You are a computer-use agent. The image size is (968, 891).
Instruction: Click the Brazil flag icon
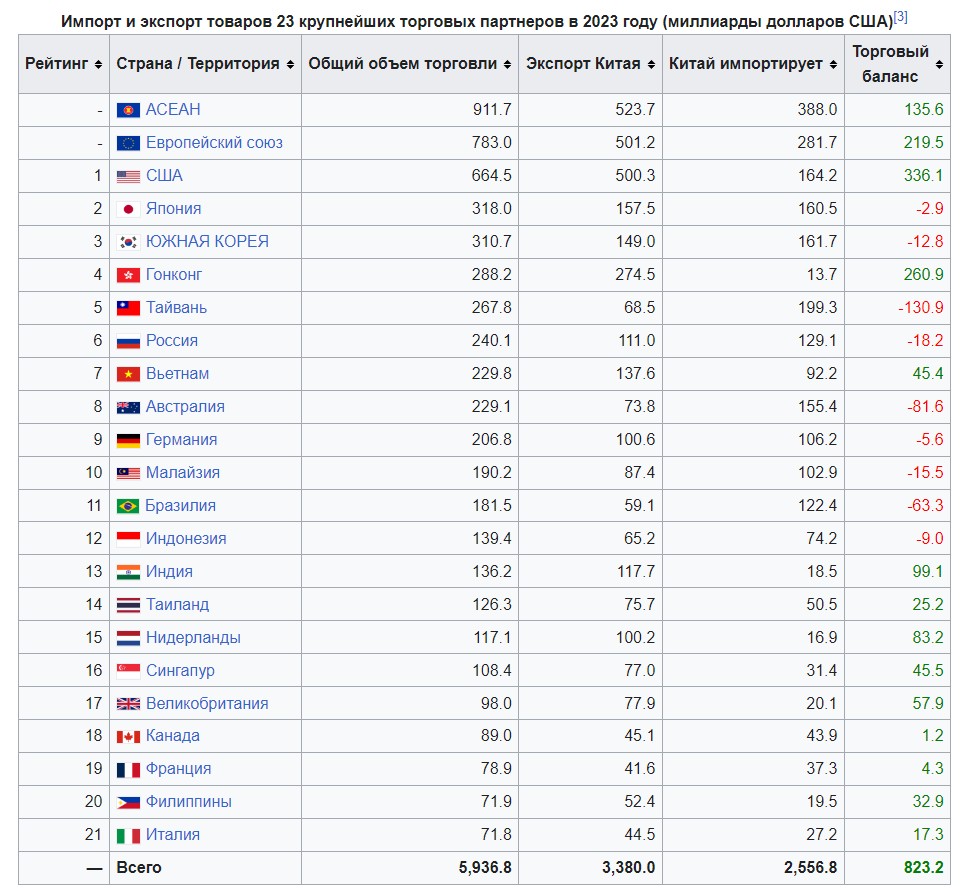tap(128, 506)
